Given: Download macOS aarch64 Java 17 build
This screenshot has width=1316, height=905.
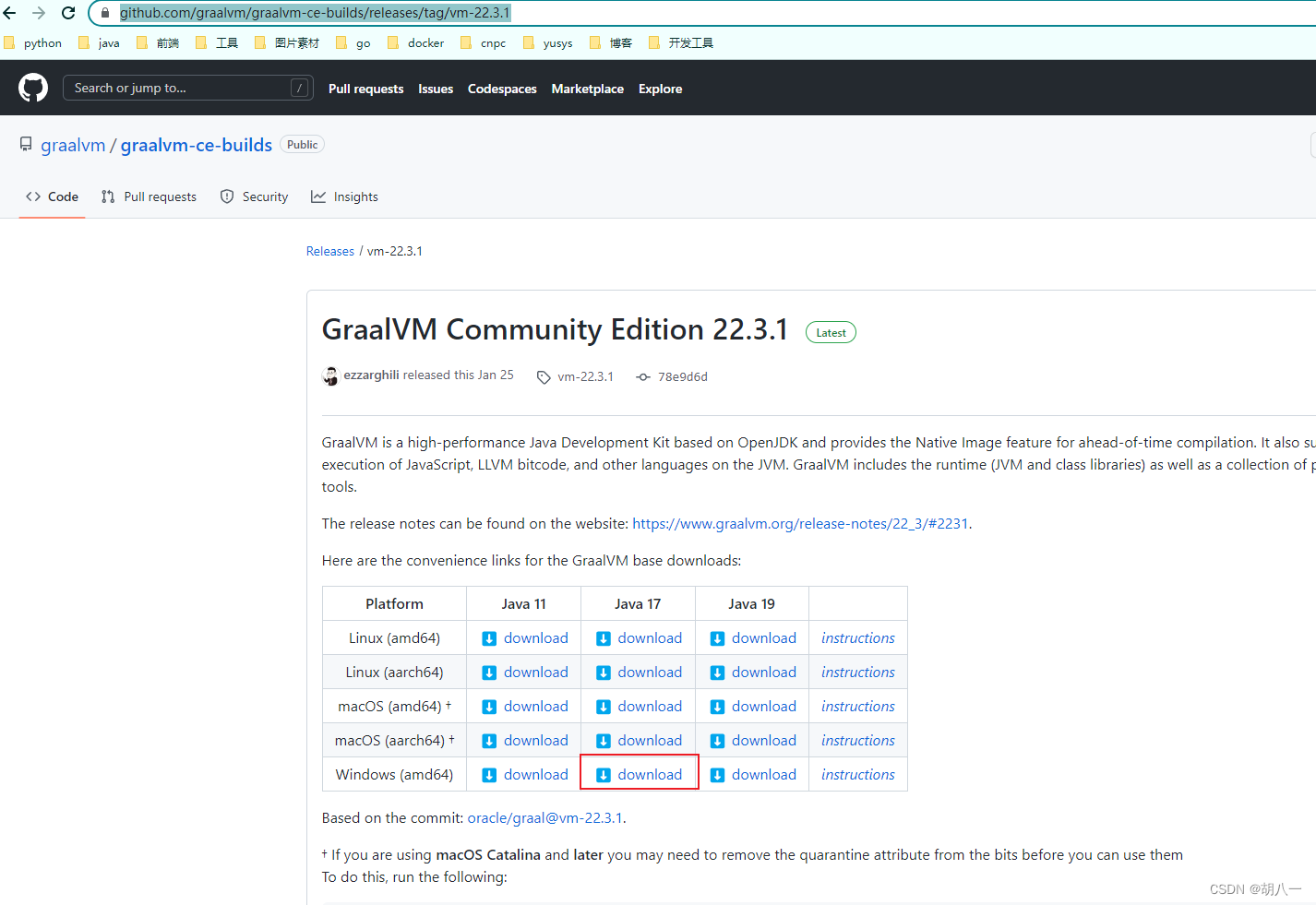Looking at the screenshot, I should coord(639,741).
